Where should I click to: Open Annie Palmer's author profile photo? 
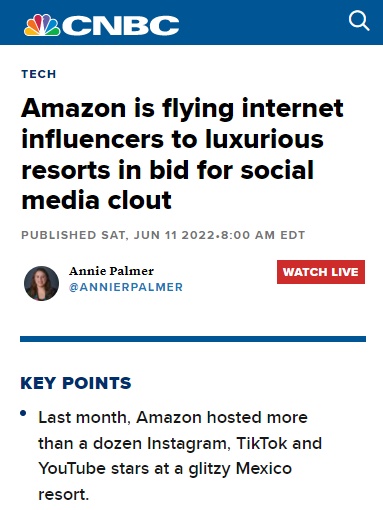coord(41,283)
